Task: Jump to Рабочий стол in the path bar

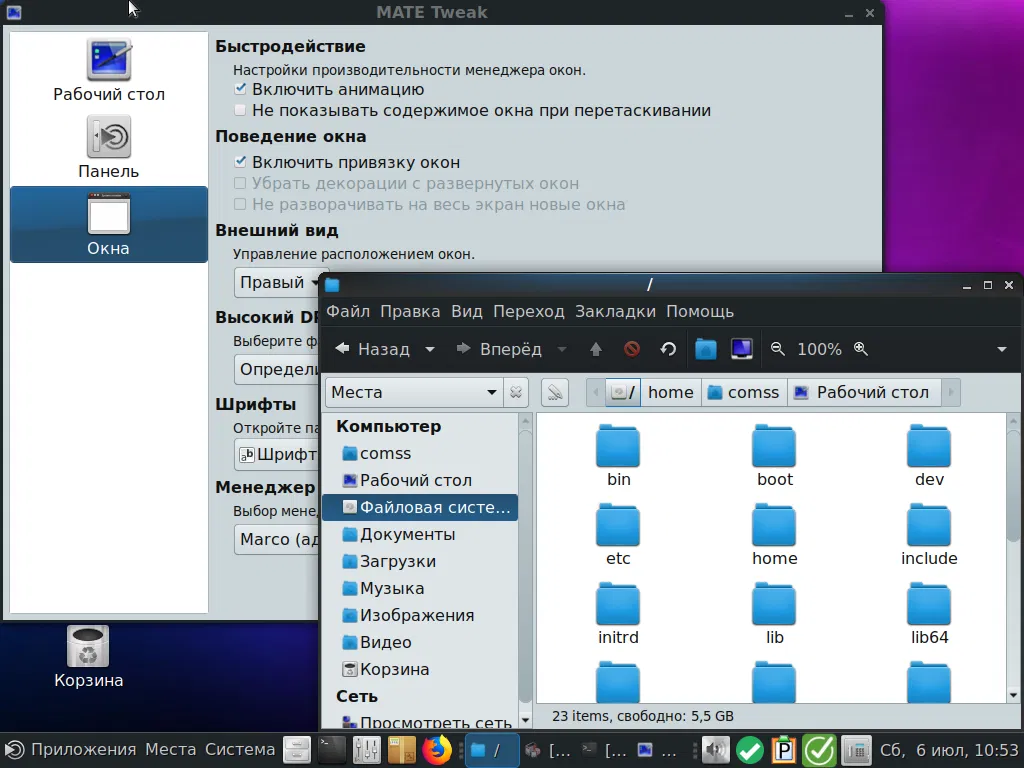Action: pos(863,392)
